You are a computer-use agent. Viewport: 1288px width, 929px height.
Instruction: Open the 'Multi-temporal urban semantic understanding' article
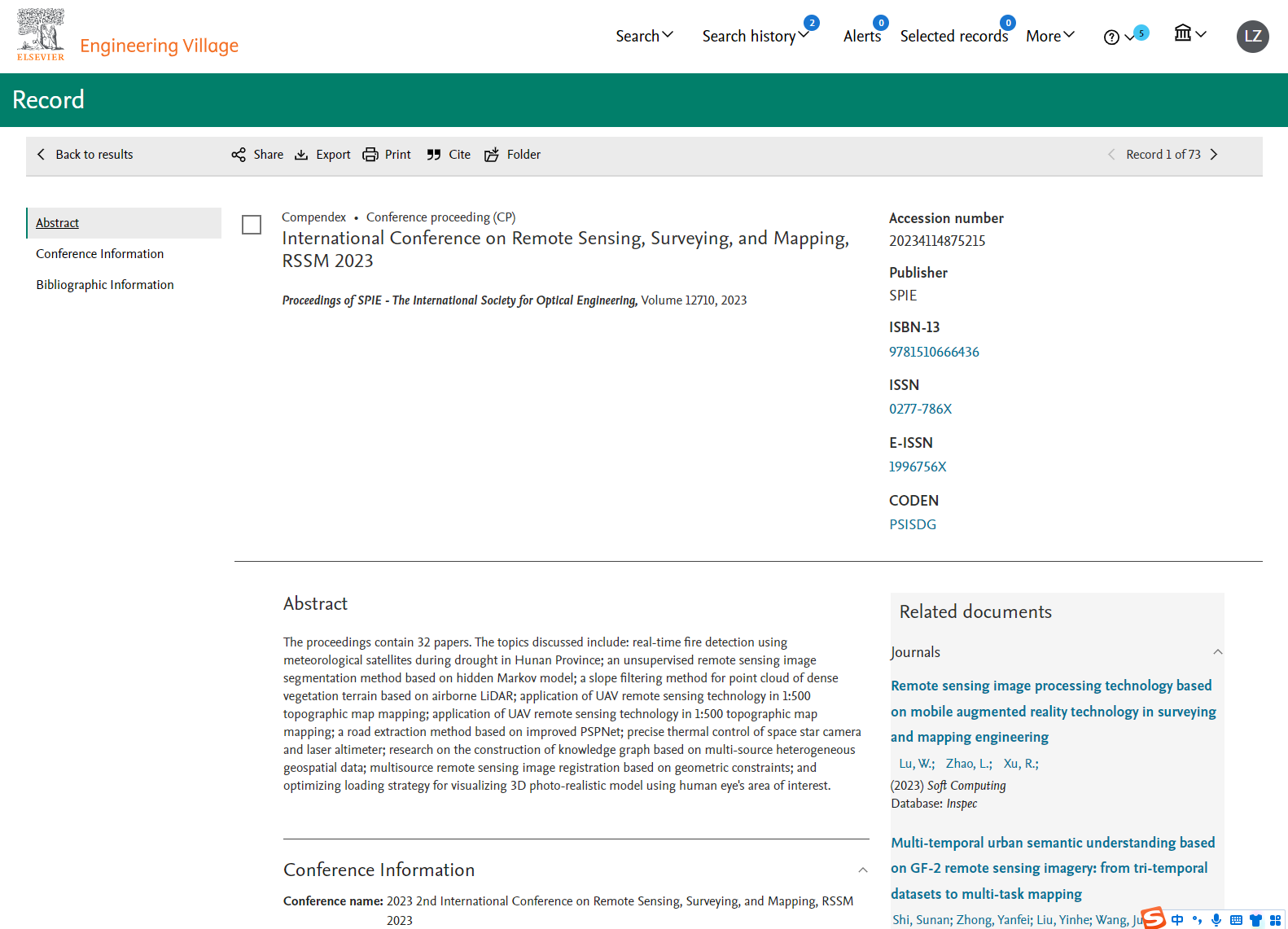[1053, 868]
